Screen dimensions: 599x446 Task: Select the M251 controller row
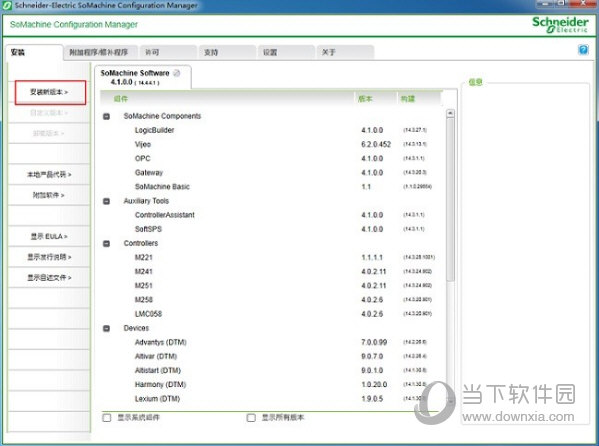(x=271, y=286)
